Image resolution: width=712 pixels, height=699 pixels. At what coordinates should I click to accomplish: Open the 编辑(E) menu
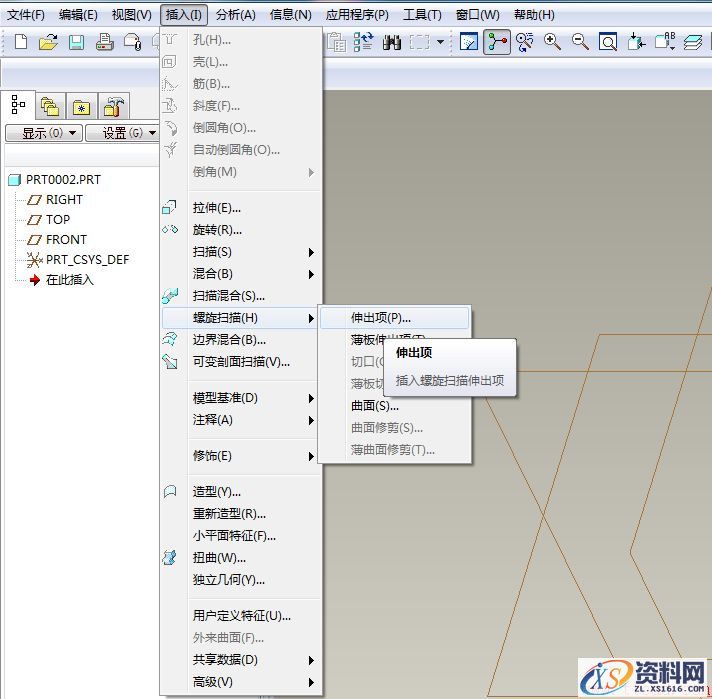click(x=78, y=15)
